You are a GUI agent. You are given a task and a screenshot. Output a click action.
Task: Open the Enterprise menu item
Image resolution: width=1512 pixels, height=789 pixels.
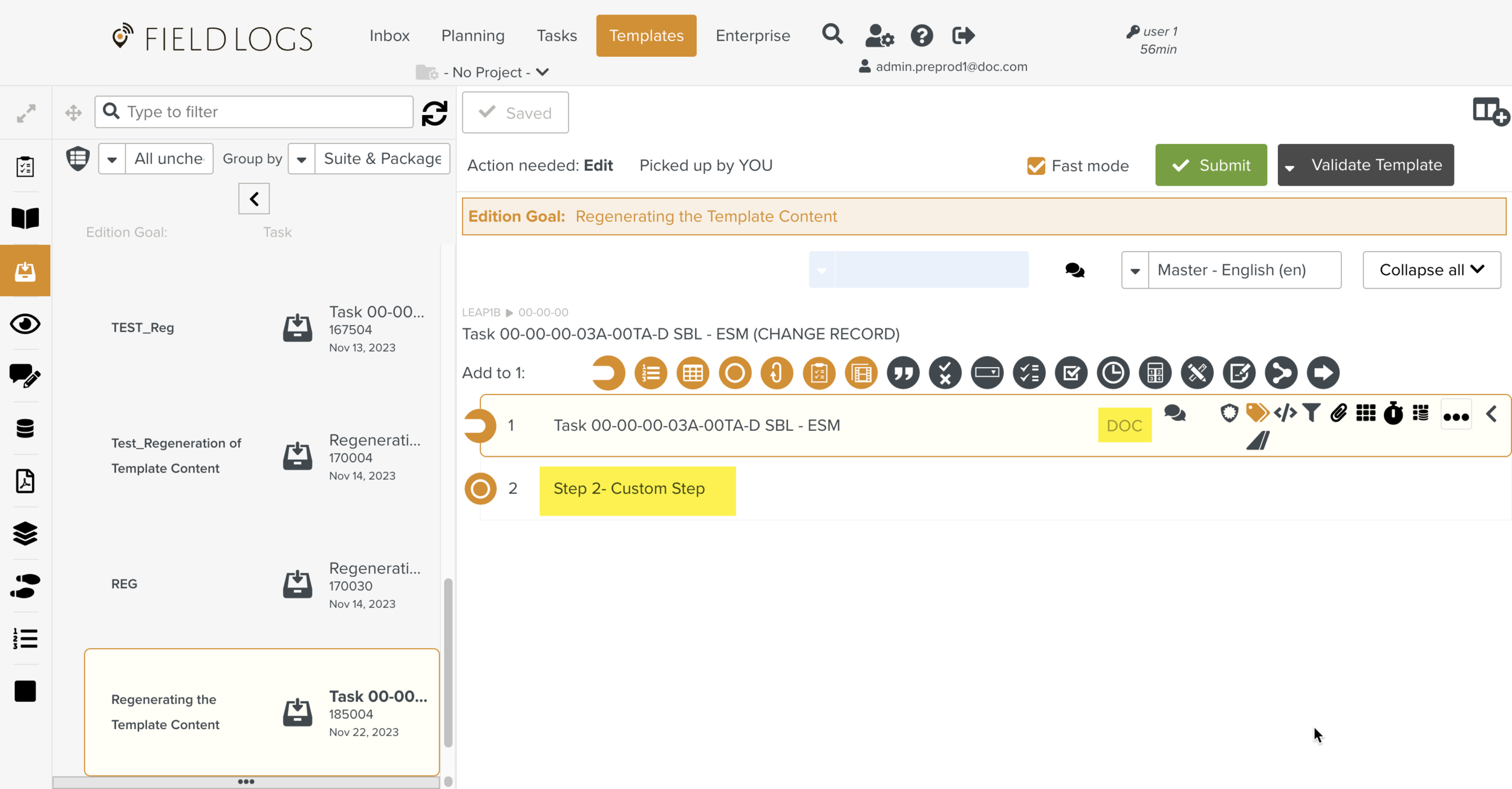(x=752, y=36)
